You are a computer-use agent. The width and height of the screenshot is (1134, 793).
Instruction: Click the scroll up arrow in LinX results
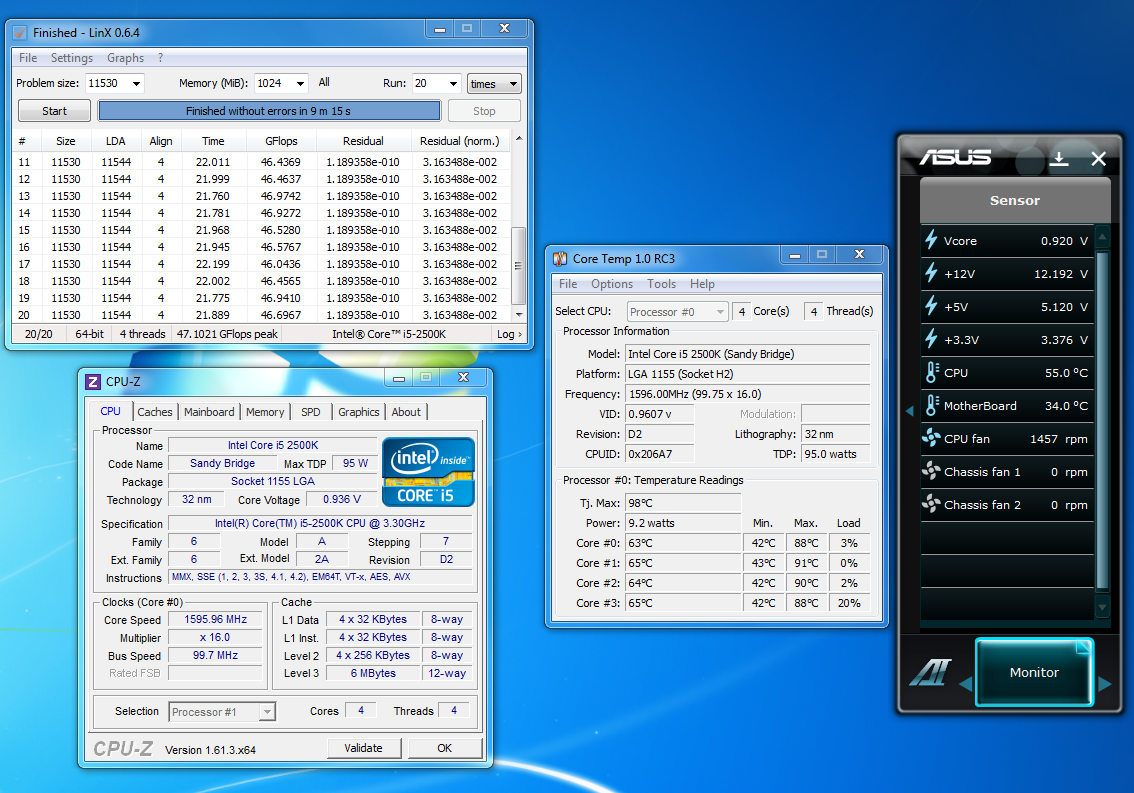(519, 138)
